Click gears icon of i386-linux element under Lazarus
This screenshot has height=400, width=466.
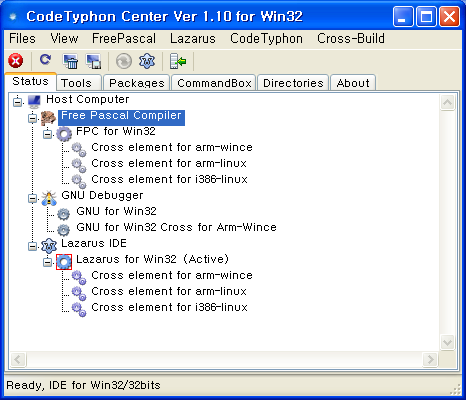[x=79, y=309]
